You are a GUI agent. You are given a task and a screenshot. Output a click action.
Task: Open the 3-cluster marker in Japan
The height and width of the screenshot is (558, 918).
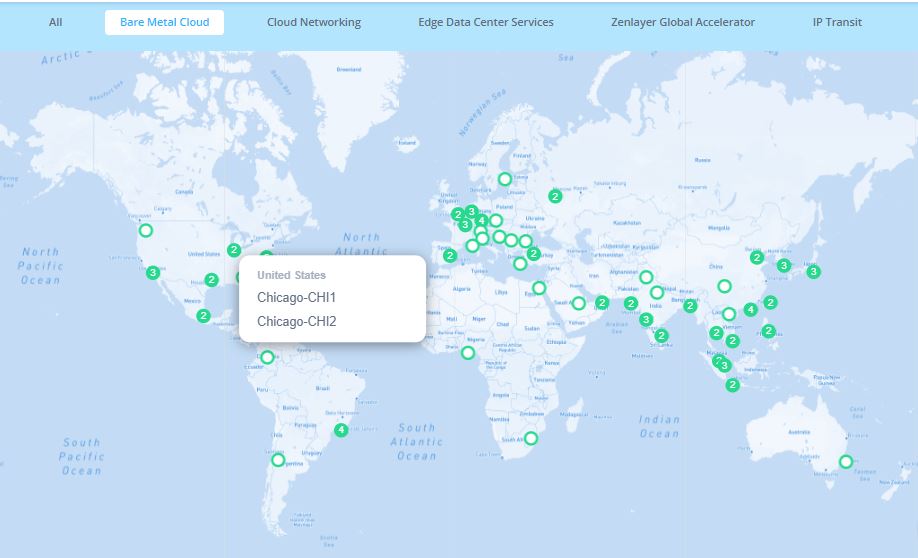click(813, 272)
